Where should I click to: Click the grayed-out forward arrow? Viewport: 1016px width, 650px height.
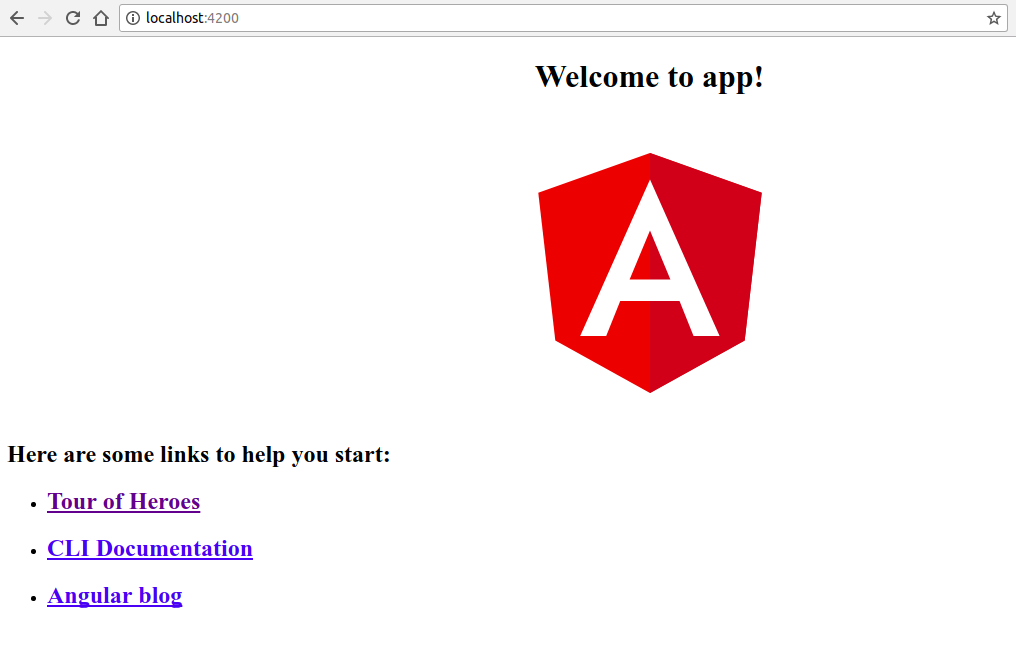click(x=44, y=17)
